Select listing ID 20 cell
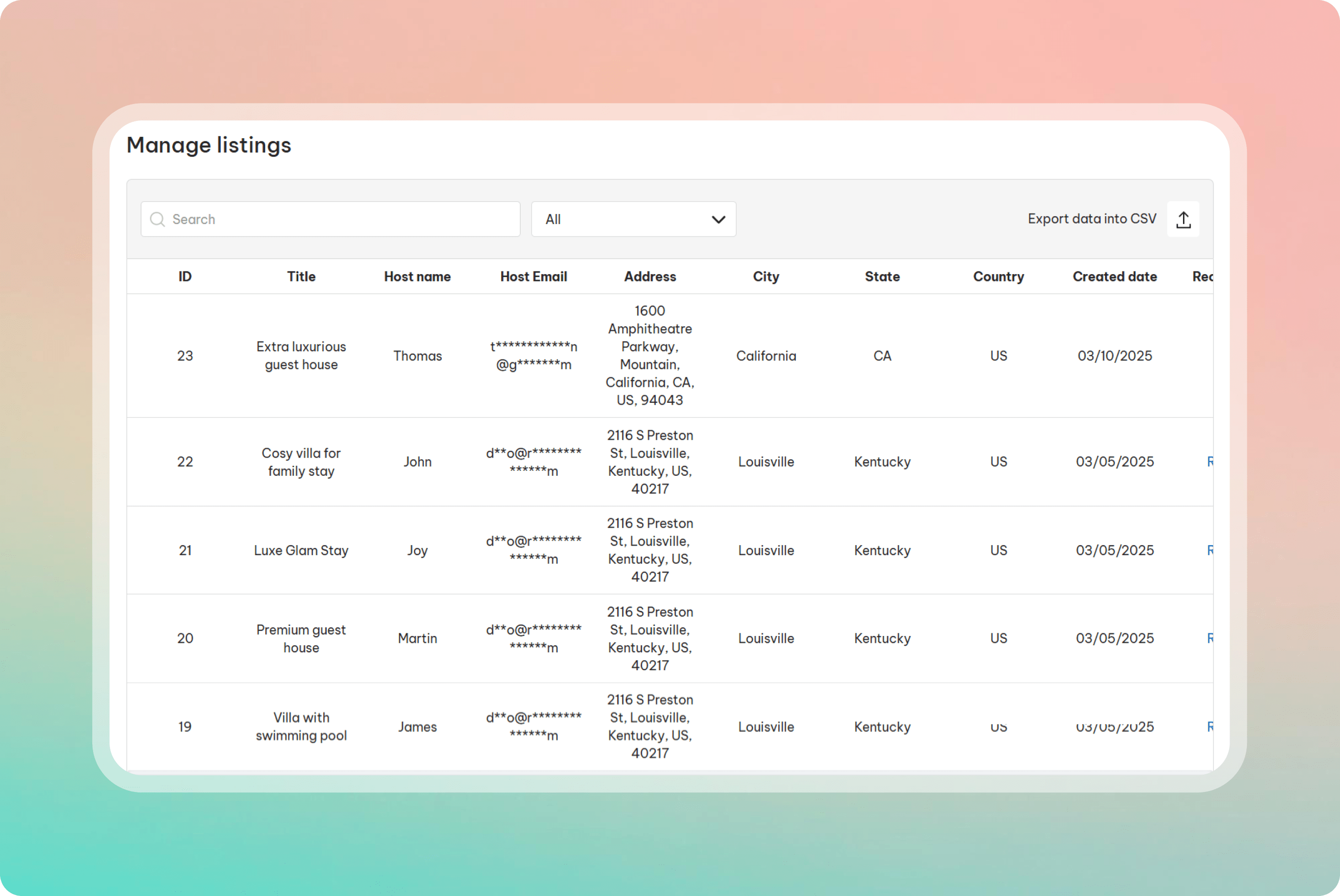This screenshot has width=1340, height=896. [185, 638]
